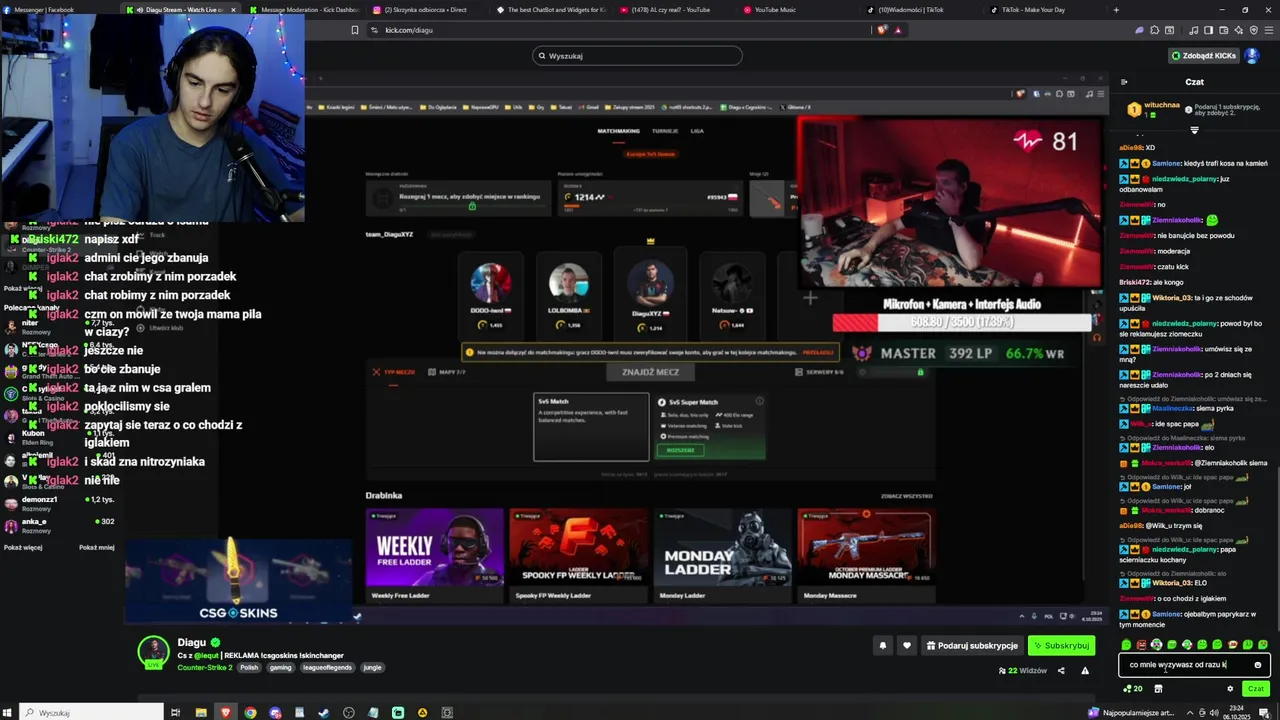The width and height of the screenshot is (1280, 720).
Task: Open the emoji picker in chat input
Action: pyautogui.click(x=1258, y=665)
